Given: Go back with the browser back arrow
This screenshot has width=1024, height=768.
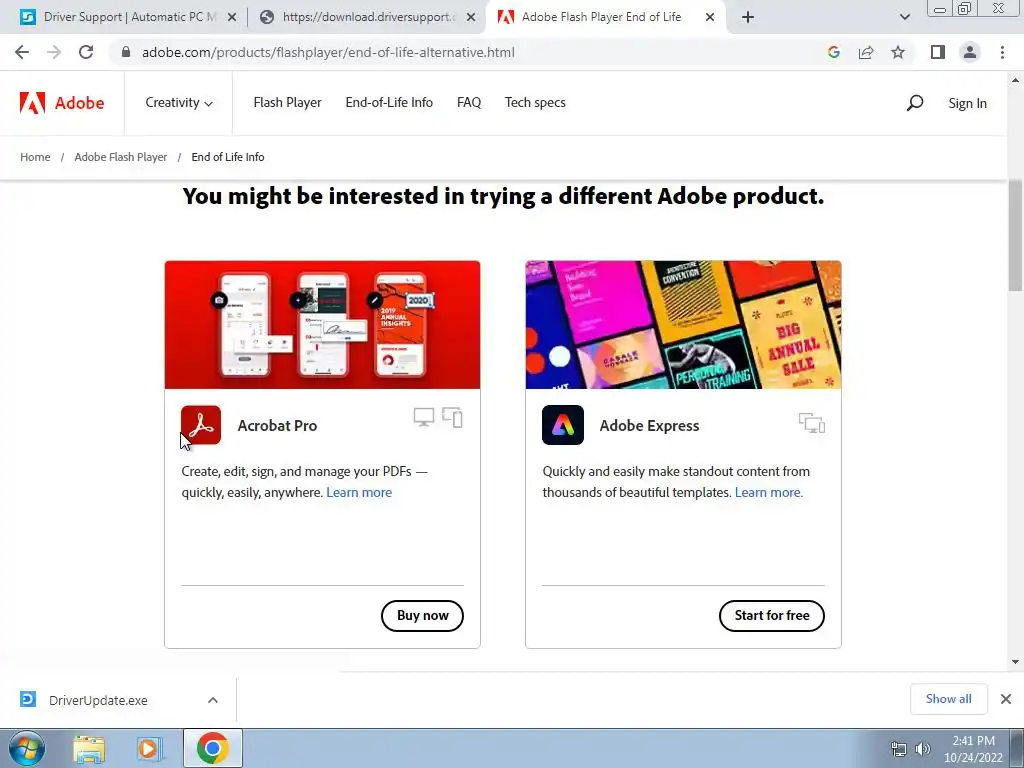Looking at the screenshot, I should (x=22, y=52).
